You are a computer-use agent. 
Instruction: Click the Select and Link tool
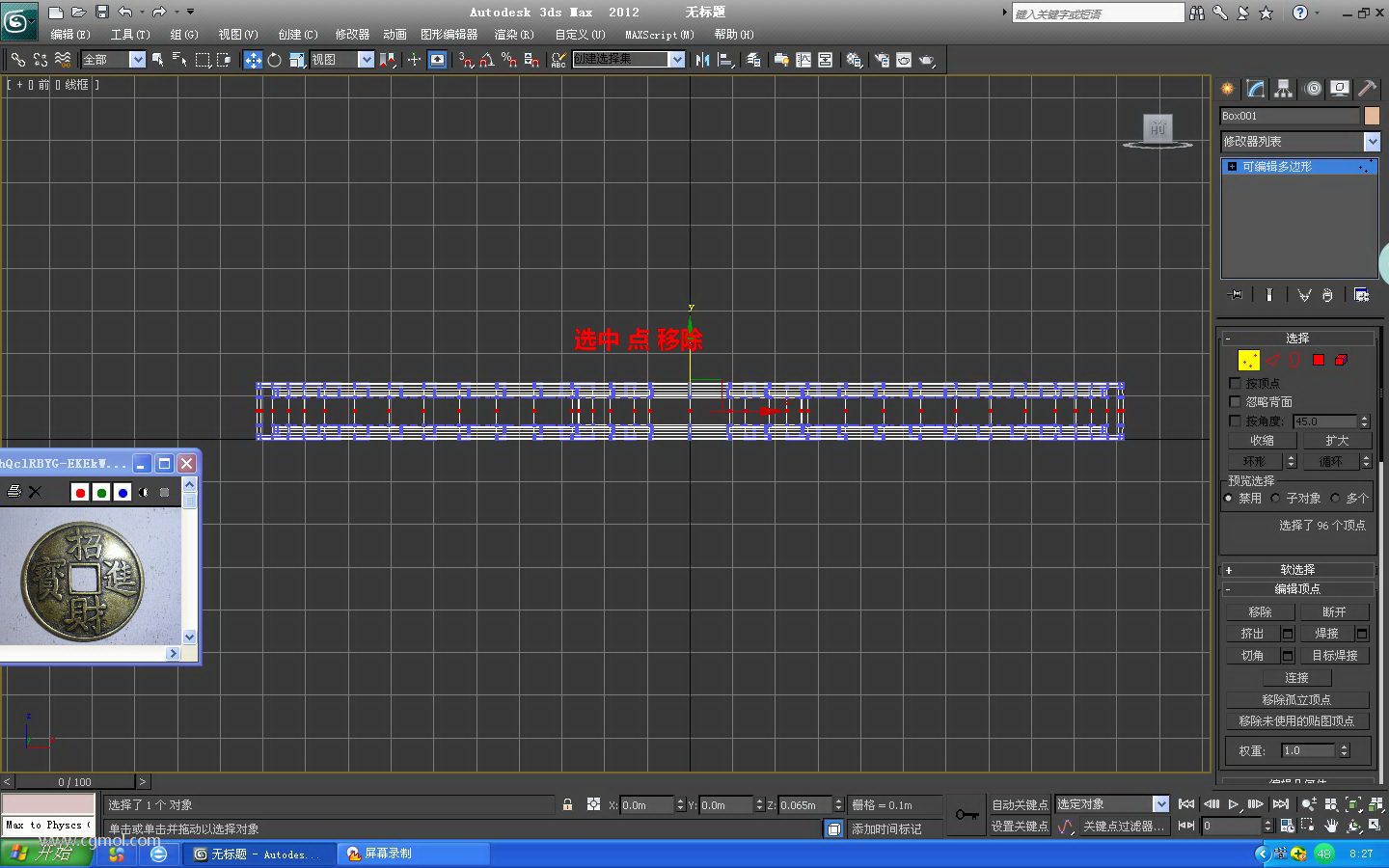pos(18,60)
